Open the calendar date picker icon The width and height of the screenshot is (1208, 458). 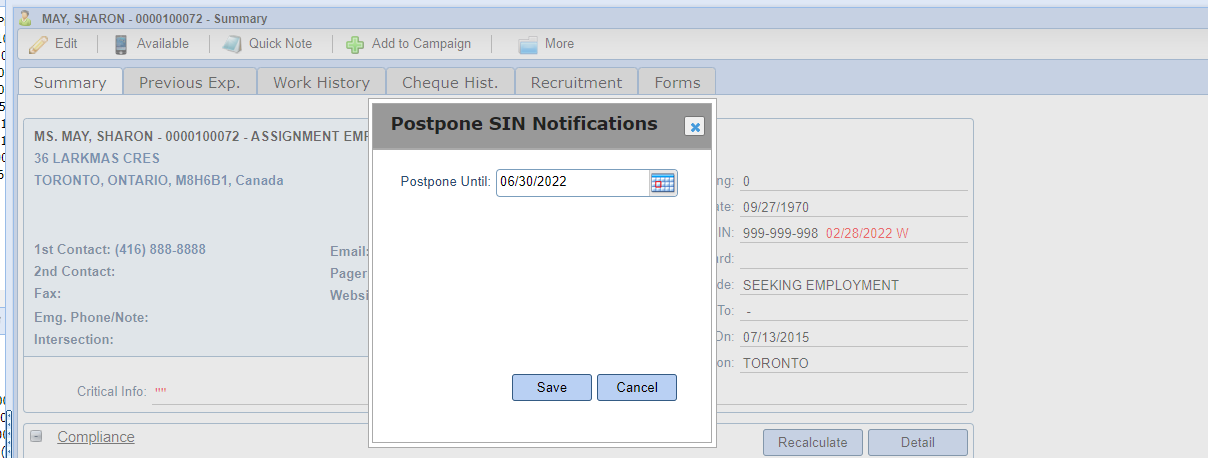coord(663,182)
